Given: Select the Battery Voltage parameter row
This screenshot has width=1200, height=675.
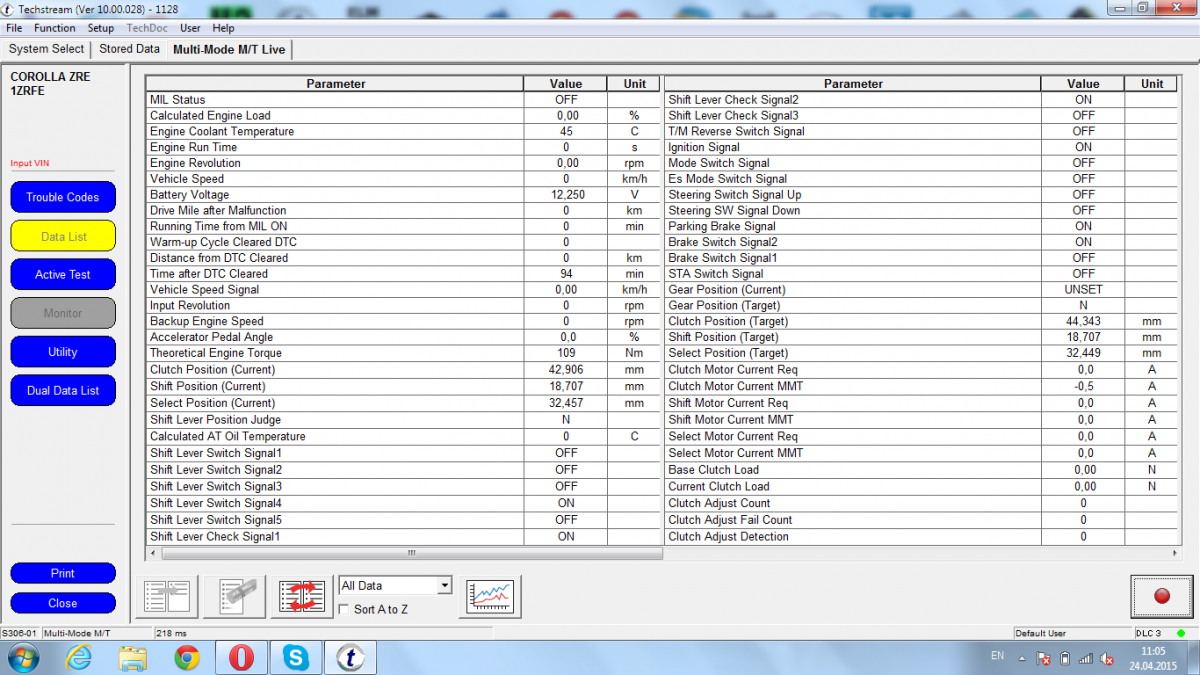Looking at the screenshot, I should [404, 195].
